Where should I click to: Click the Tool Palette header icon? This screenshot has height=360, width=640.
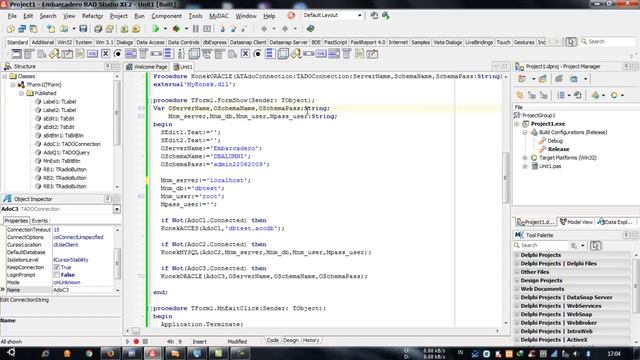coord(518,235)
